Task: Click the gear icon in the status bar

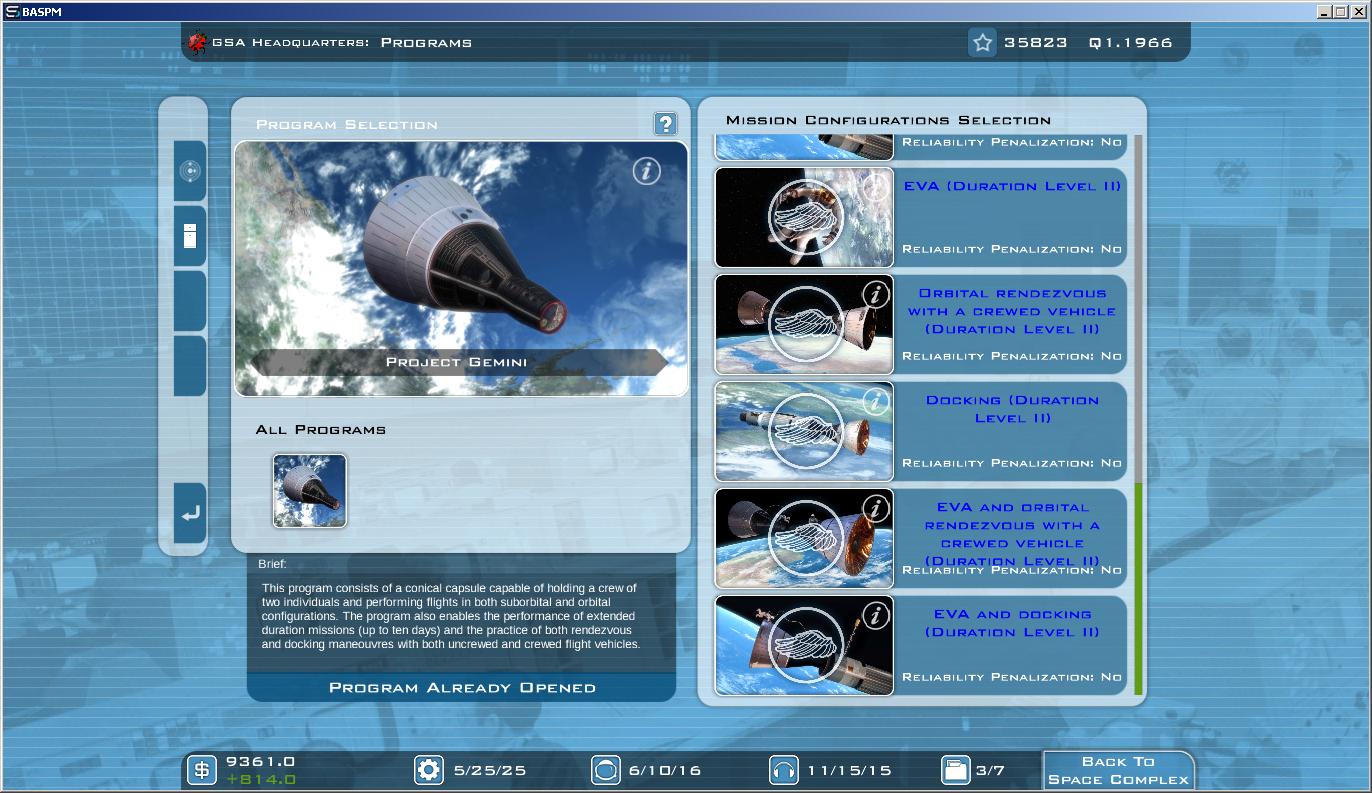Action: click(x=428, y=770)
